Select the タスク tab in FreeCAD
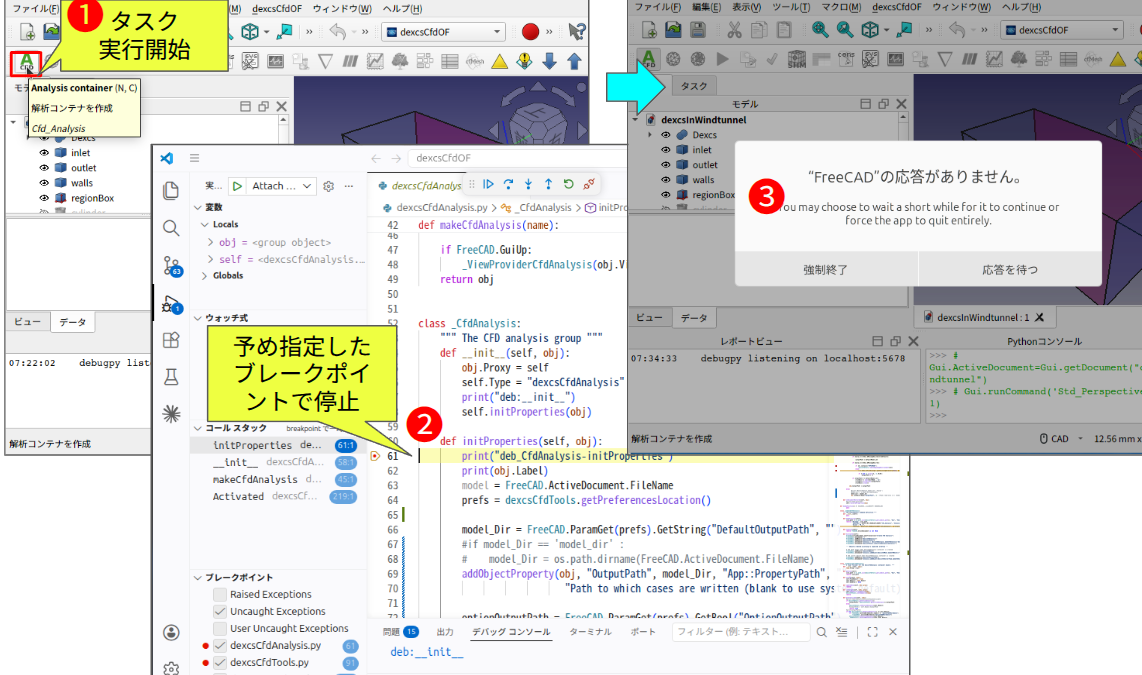The image size is (1142, 675). pyautogui.click(x=694, y=87)
